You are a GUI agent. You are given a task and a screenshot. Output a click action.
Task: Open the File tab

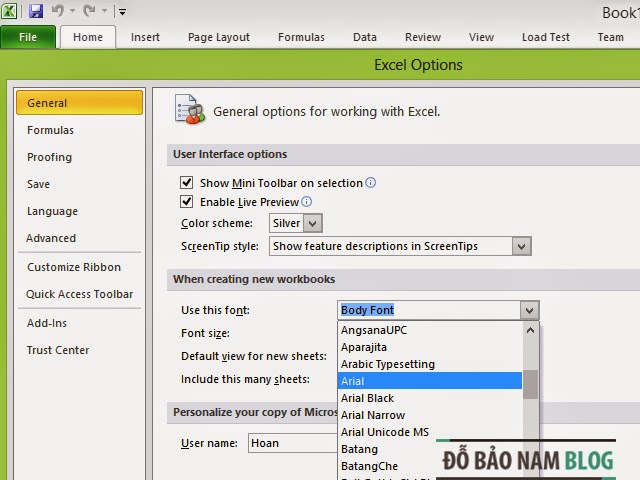pos(28,37)
